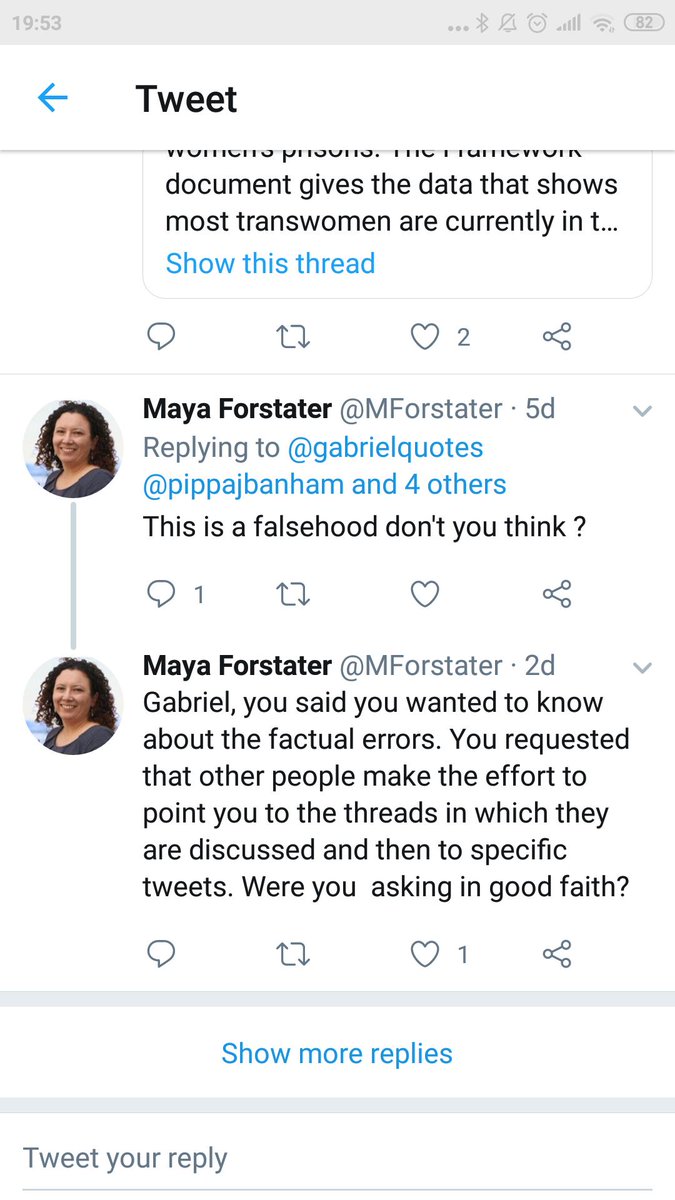Share the "asking in good faith" tweet

coord(557,955)
